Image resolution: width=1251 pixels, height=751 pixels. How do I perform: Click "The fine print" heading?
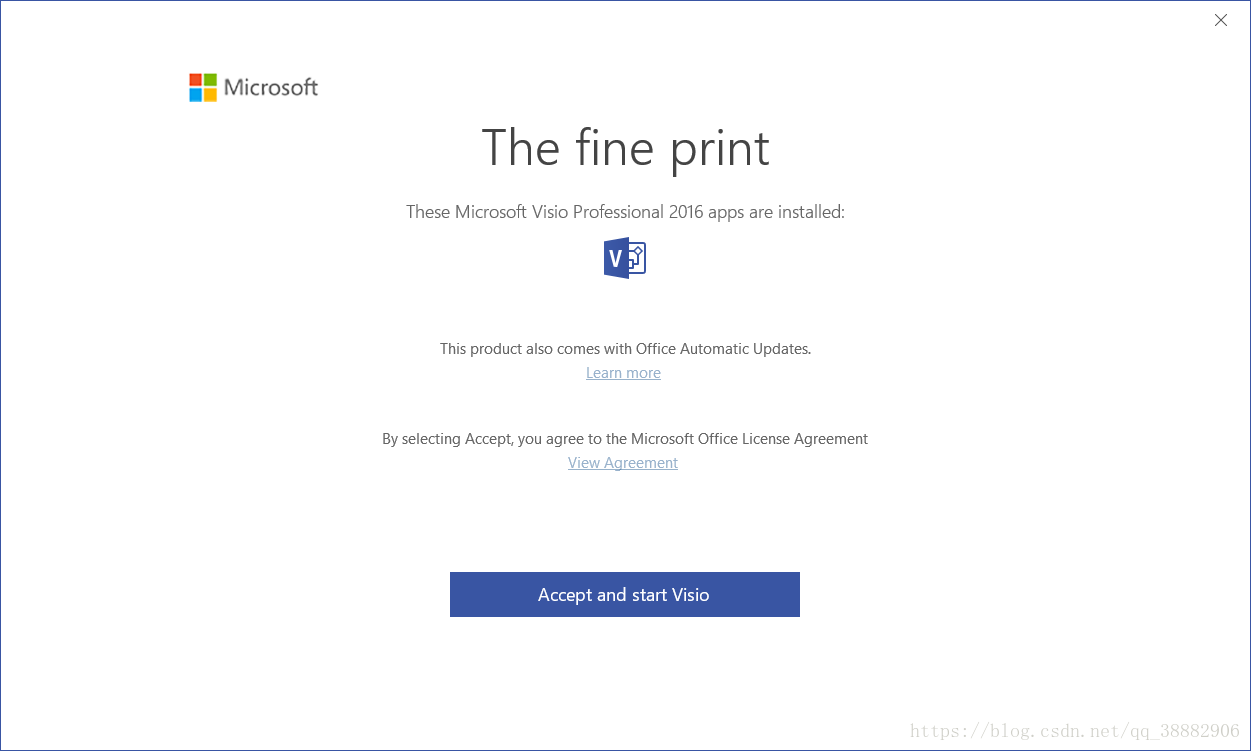(x=625, y=148)
